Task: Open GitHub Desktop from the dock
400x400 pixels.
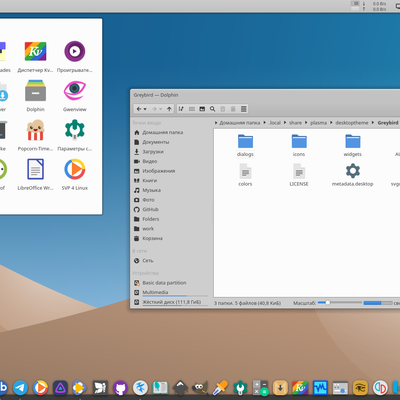Action: point(120,388)
